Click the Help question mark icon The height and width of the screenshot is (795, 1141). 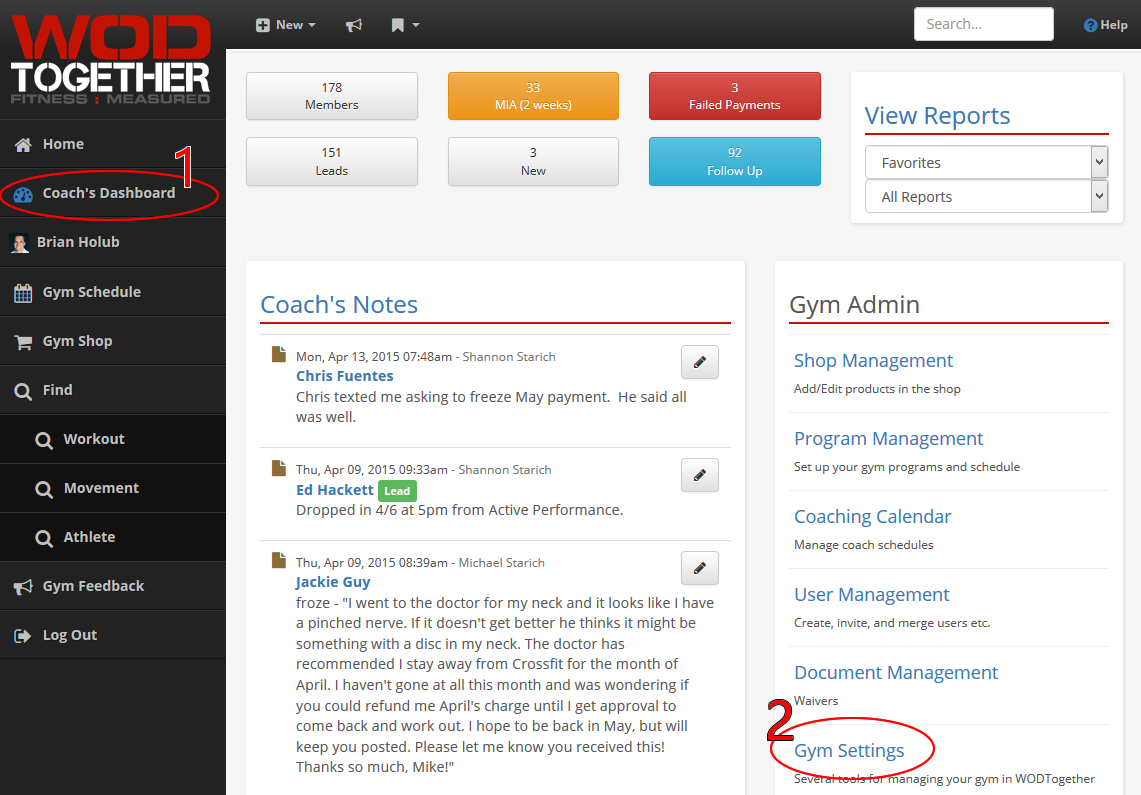(x=1091, y=26)
